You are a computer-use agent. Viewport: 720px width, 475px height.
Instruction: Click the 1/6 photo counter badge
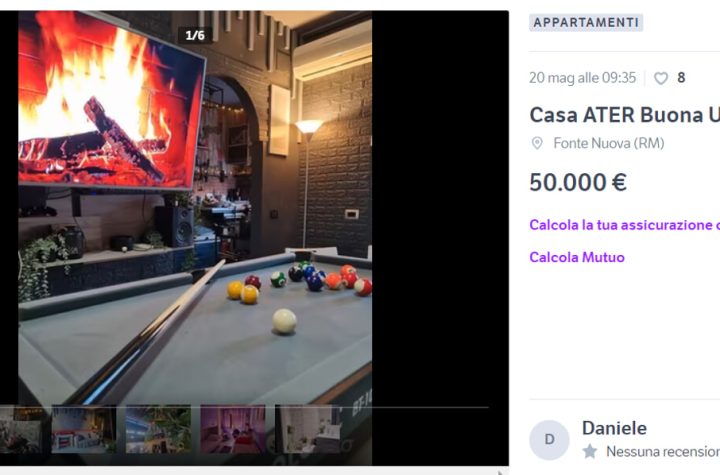195,35
